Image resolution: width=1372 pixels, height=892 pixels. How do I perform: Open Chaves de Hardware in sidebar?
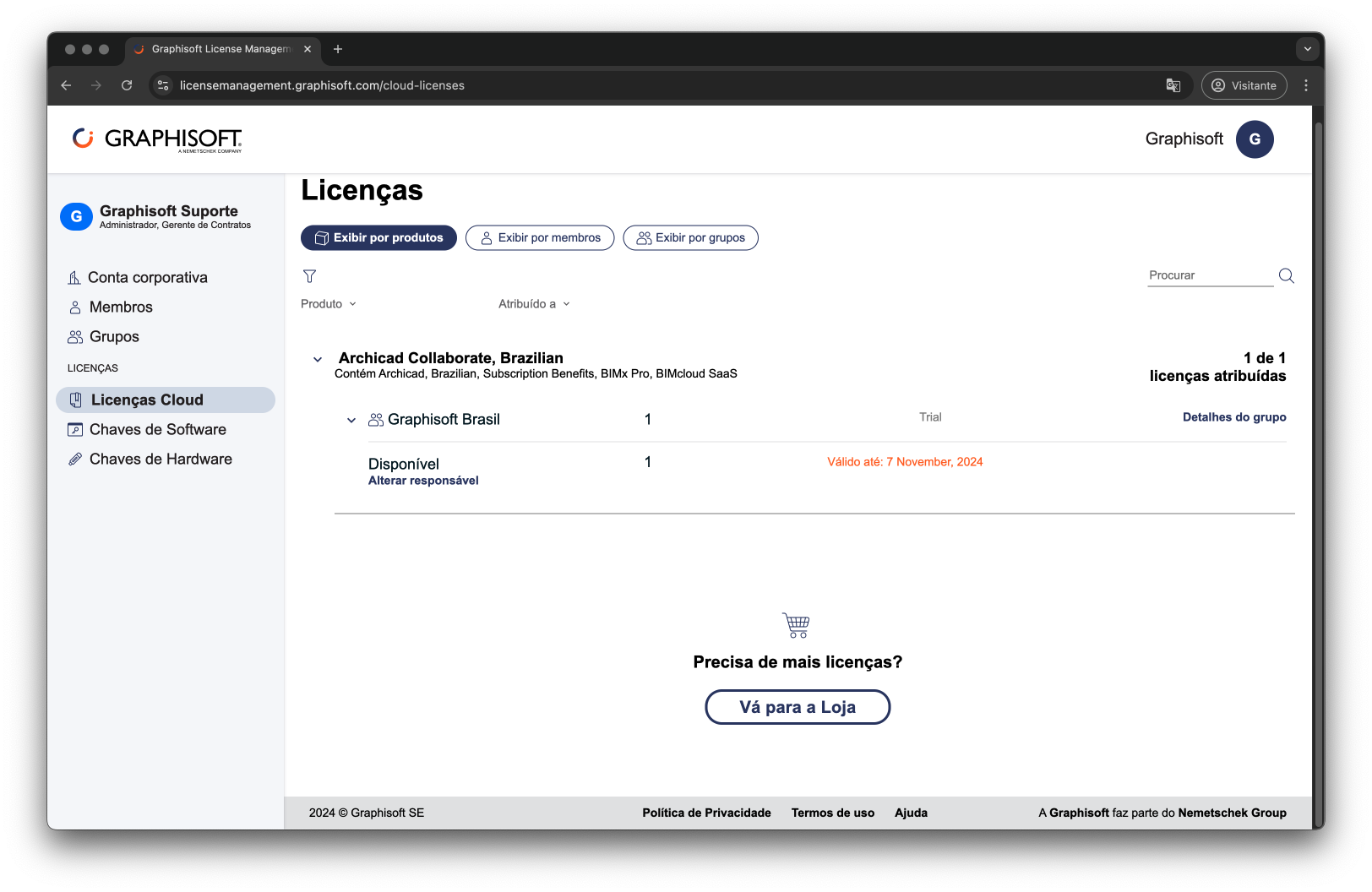click(150, 459)
